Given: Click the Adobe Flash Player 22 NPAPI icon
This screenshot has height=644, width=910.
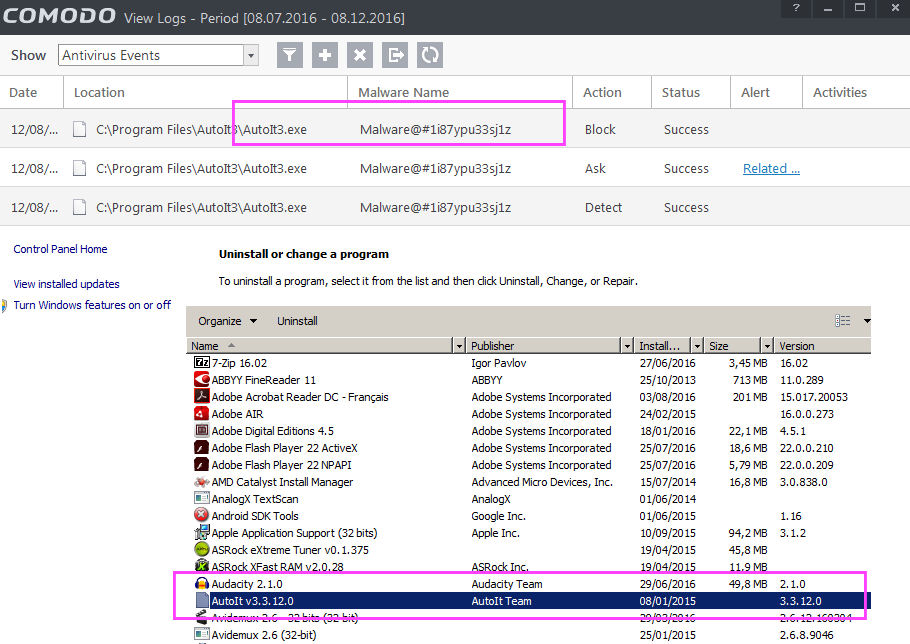Looking at the screenshot, I should point(201,465).
